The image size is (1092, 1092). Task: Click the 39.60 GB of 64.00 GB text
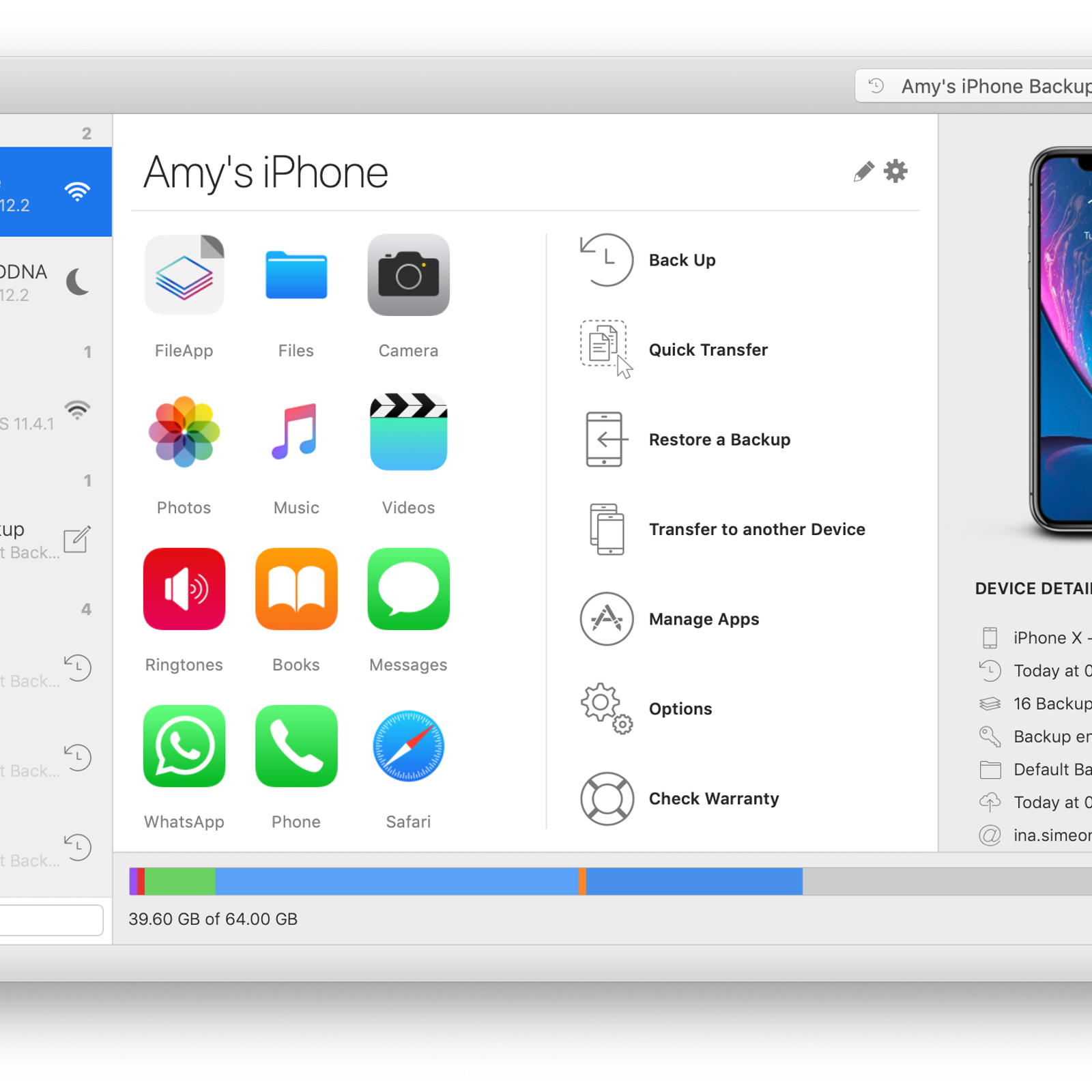(x=213, y=919)
